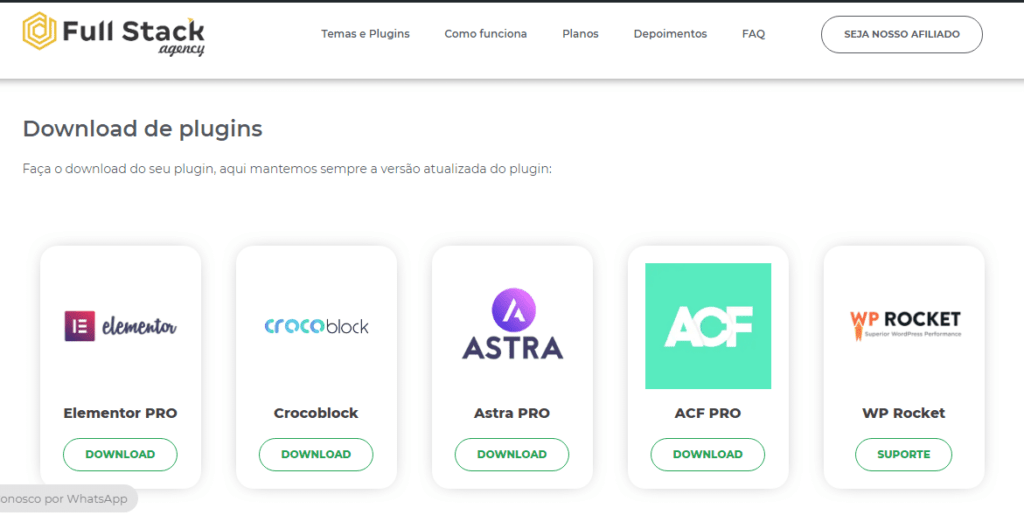Click the green ACF logo tile
Image resolution: width=1024 pixels, height=515 pixels.
(x=708, y=326)
